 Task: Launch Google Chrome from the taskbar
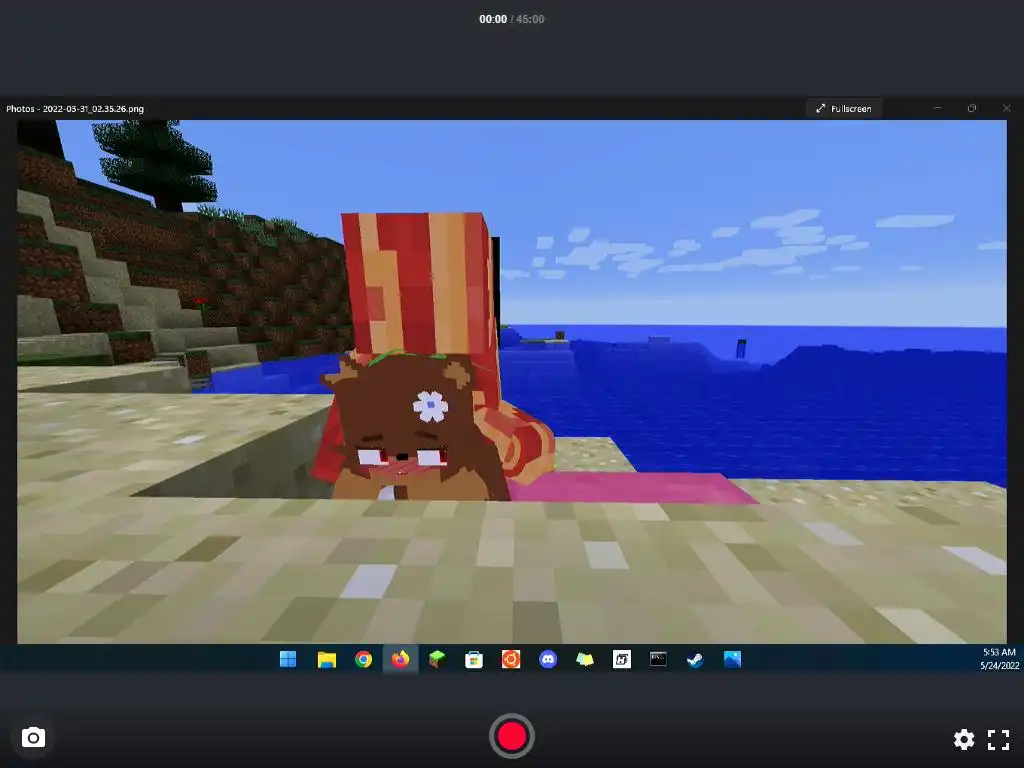(364, 660)
